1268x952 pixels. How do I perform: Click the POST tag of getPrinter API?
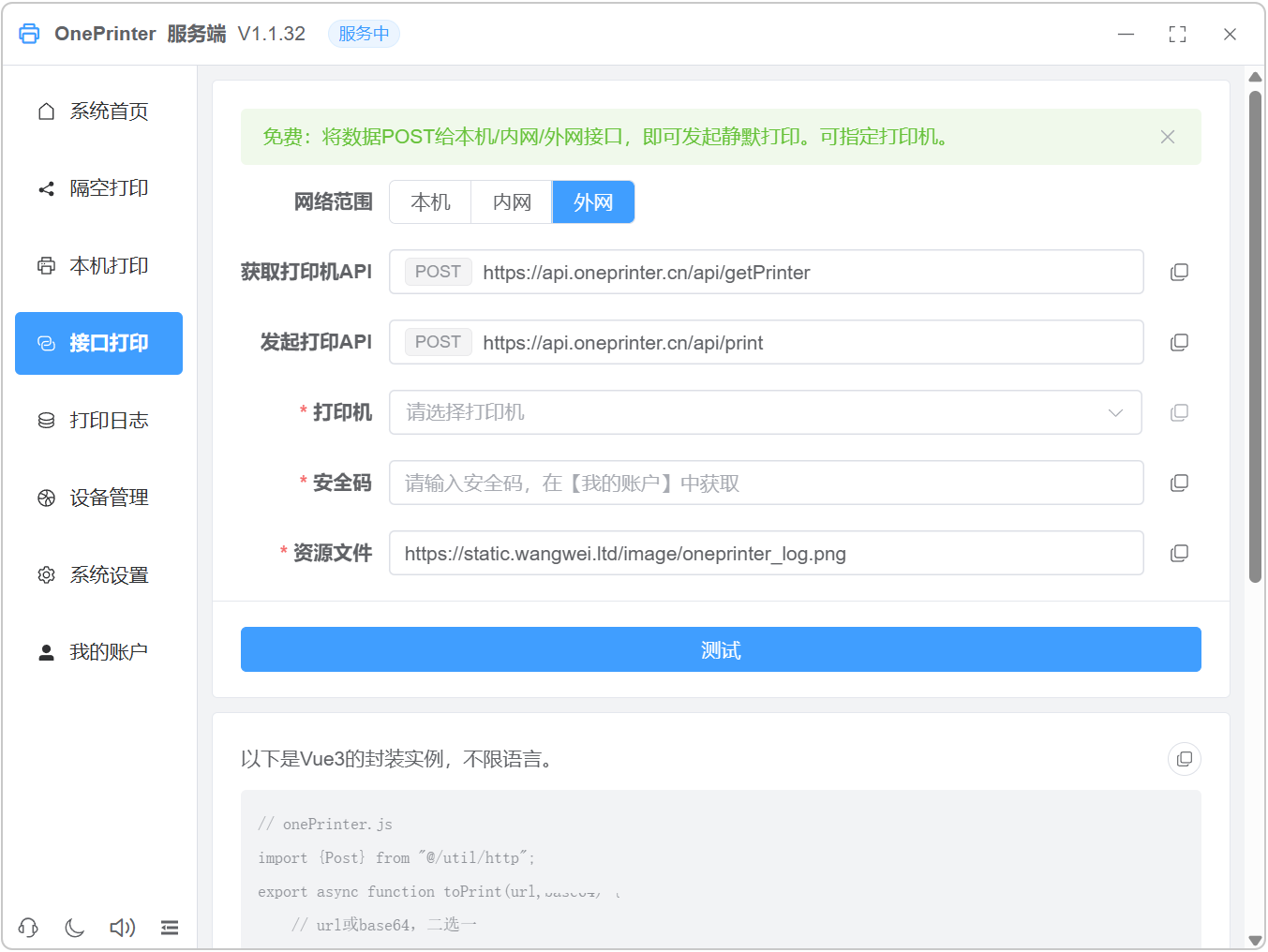tap(438, 272)
